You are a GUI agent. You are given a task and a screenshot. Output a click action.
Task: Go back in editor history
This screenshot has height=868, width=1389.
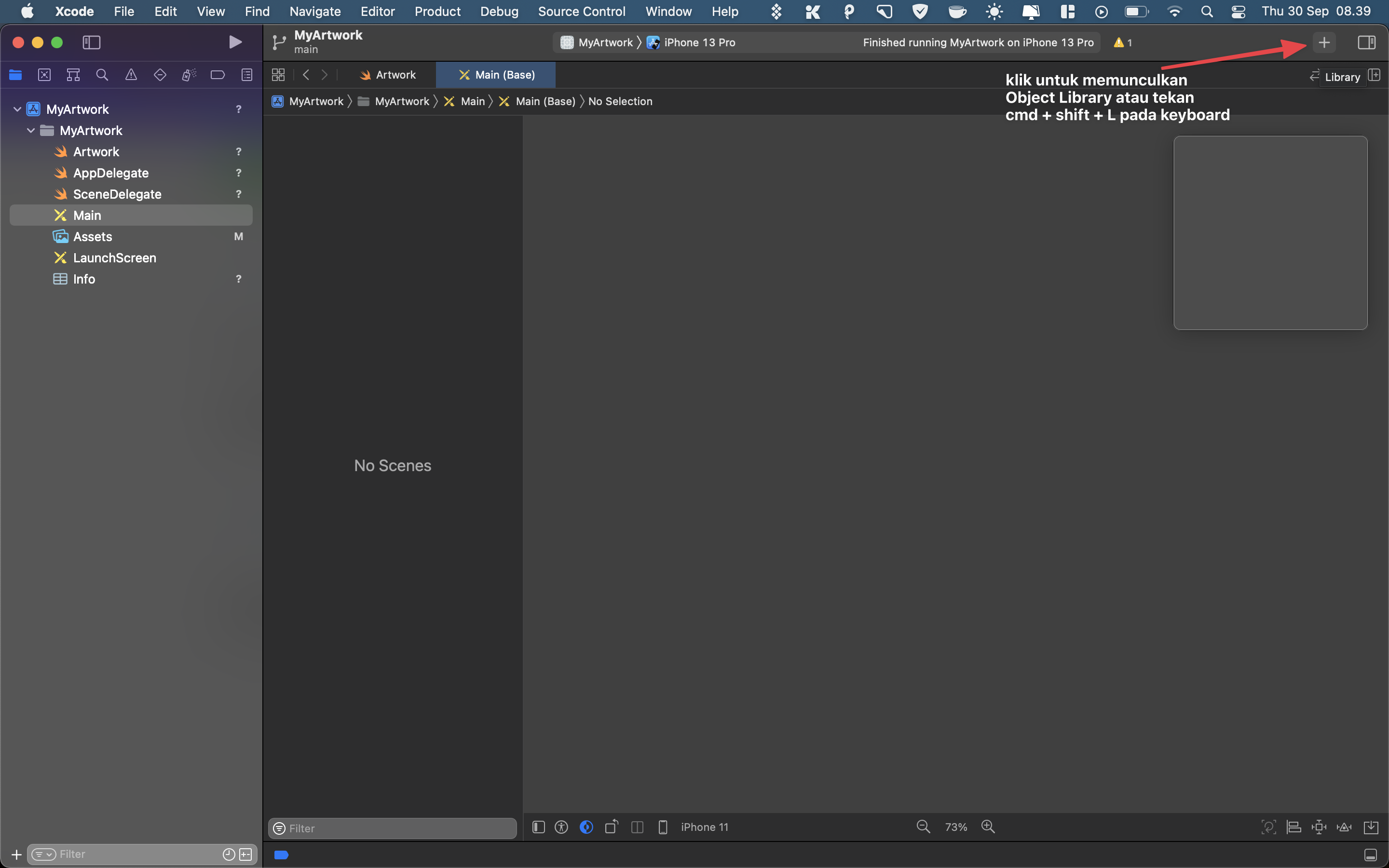point(306,75)
